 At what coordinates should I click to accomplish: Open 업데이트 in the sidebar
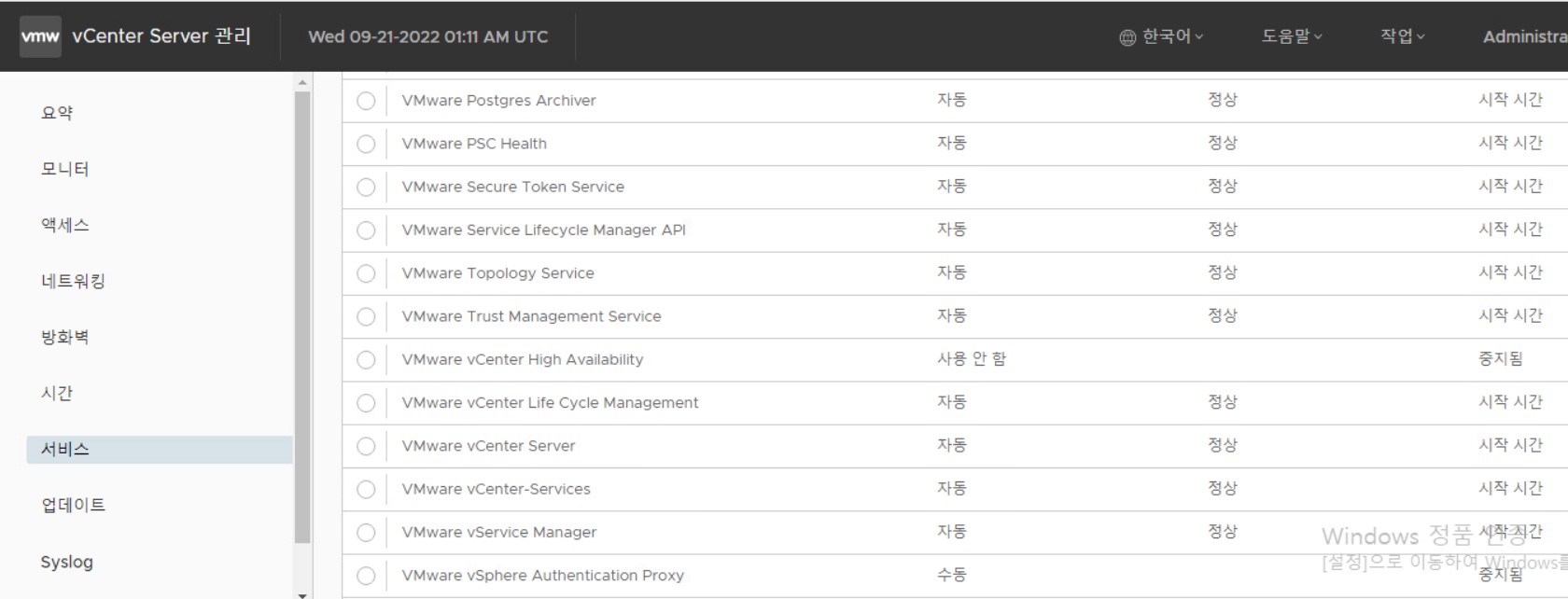(x=73, y=505)
